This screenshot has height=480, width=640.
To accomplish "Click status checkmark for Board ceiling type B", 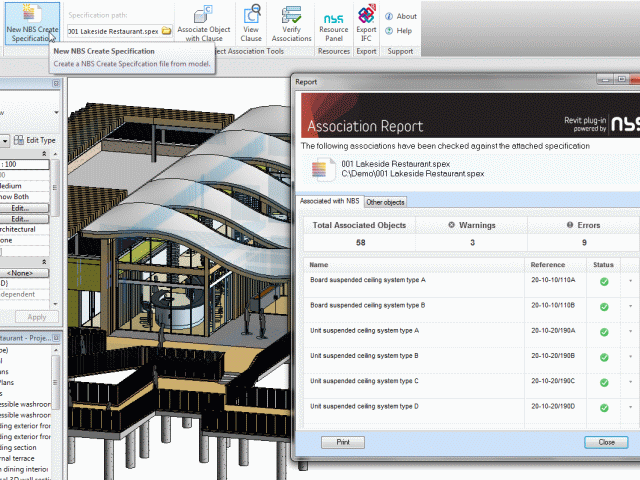I will (x=604, y=307).
